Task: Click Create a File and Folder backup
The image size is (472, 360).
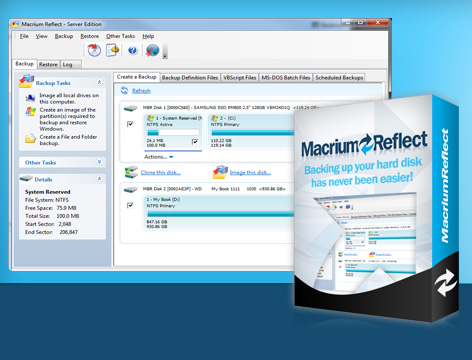Action: (x=68, y=140)
